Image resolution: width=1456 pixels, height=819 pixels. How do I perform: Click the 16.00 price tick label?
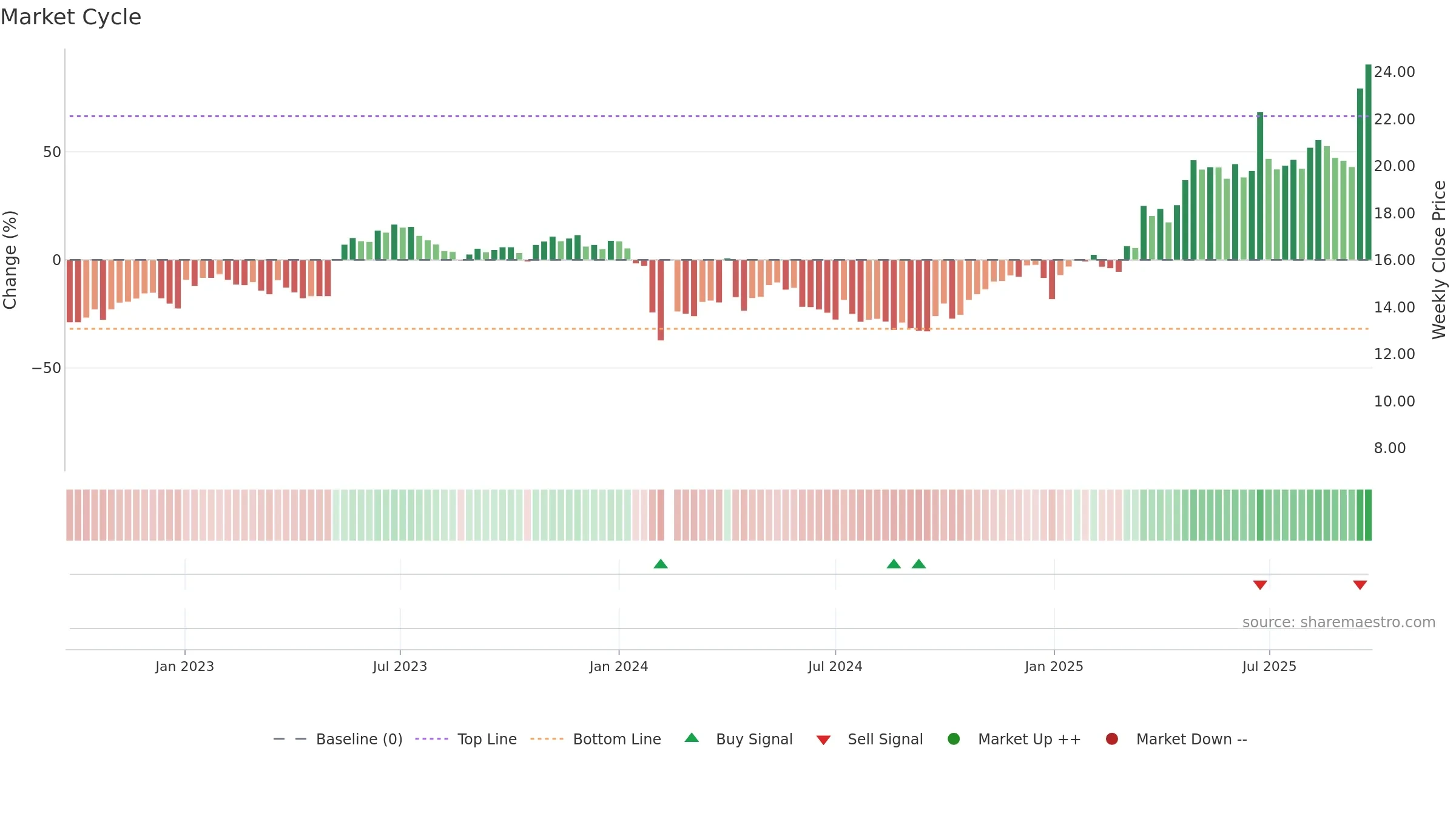[1394, 260]
